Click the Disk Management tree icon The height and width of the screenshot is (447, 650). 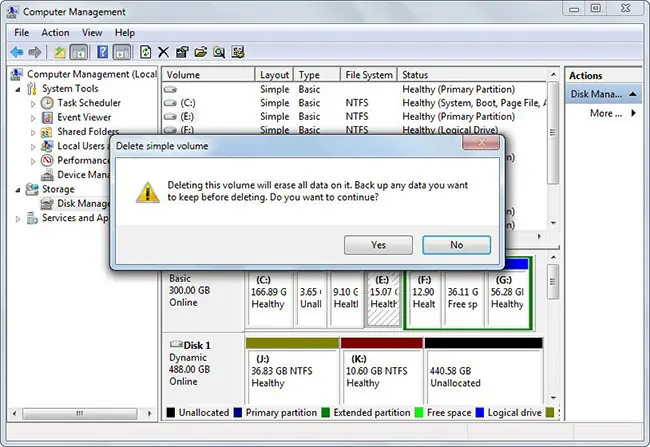click(x=47, y=204)
